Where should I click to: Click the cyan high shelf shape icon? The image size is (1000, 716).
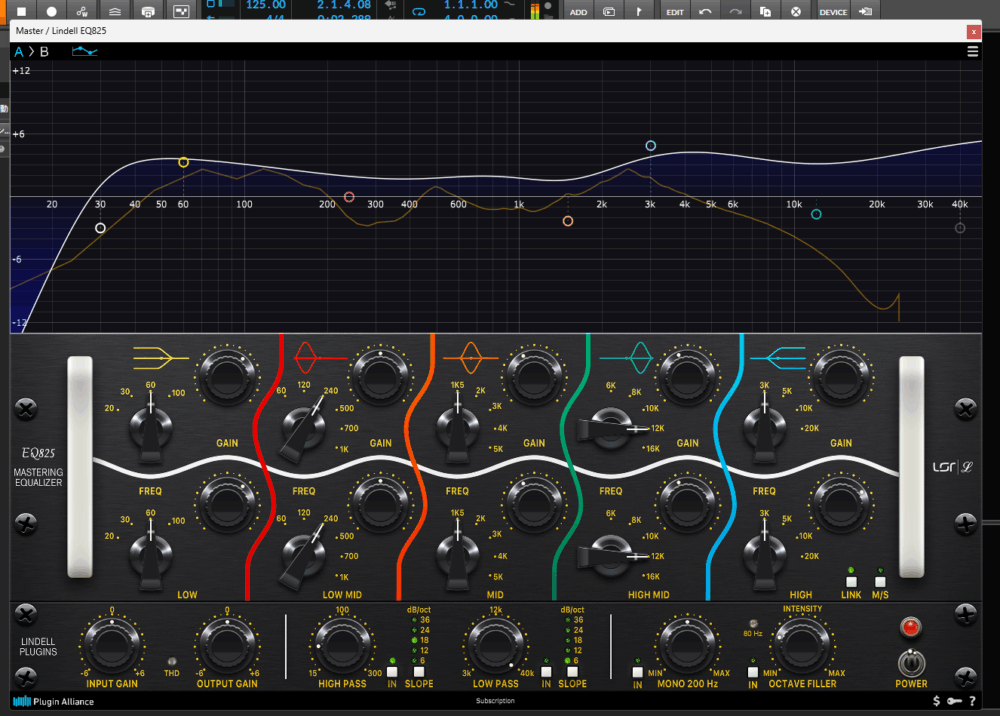(x=778, y=358)
